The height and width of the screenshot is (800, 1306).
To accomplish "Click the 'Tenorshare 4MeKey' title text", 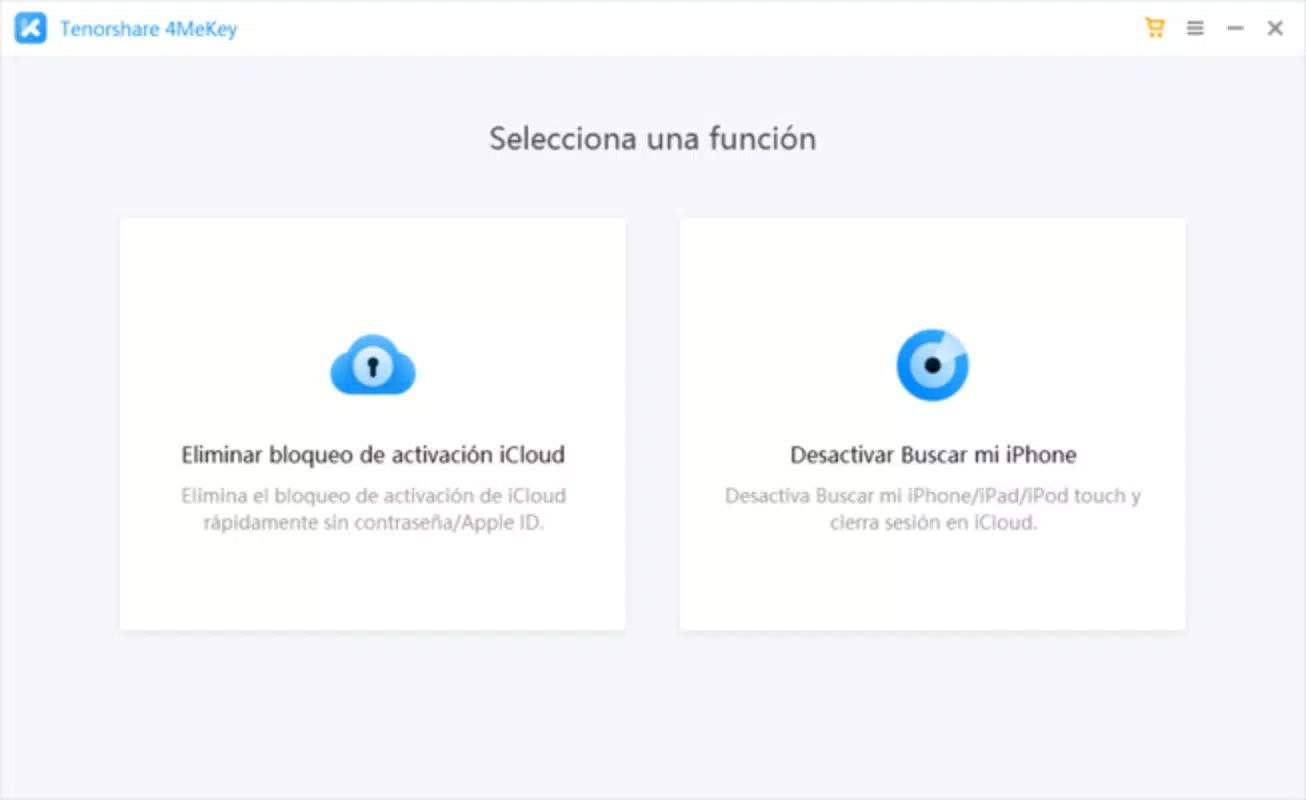I will pos(149,29).
